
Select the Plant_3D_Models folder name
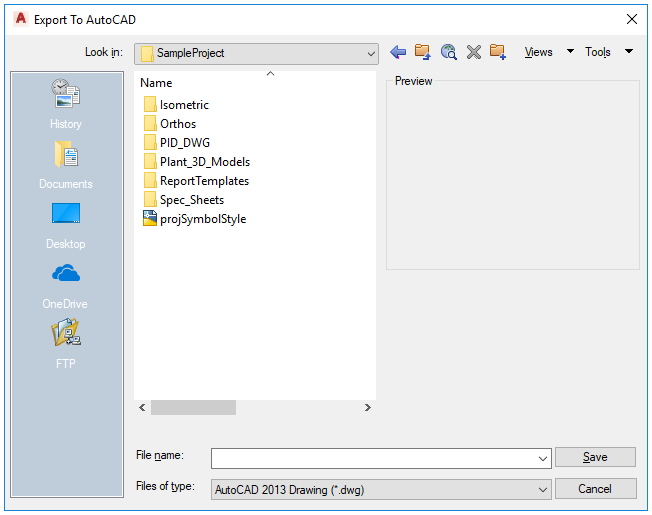pyautogui.click(x=205, y=162)
